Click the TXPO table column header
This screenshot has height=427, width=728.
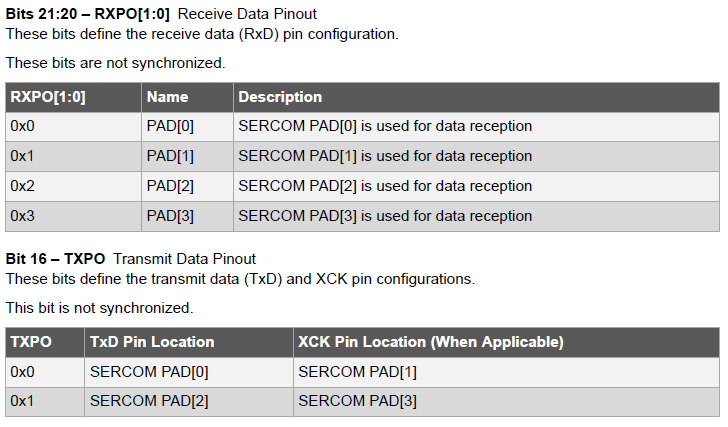click(31, 342)
